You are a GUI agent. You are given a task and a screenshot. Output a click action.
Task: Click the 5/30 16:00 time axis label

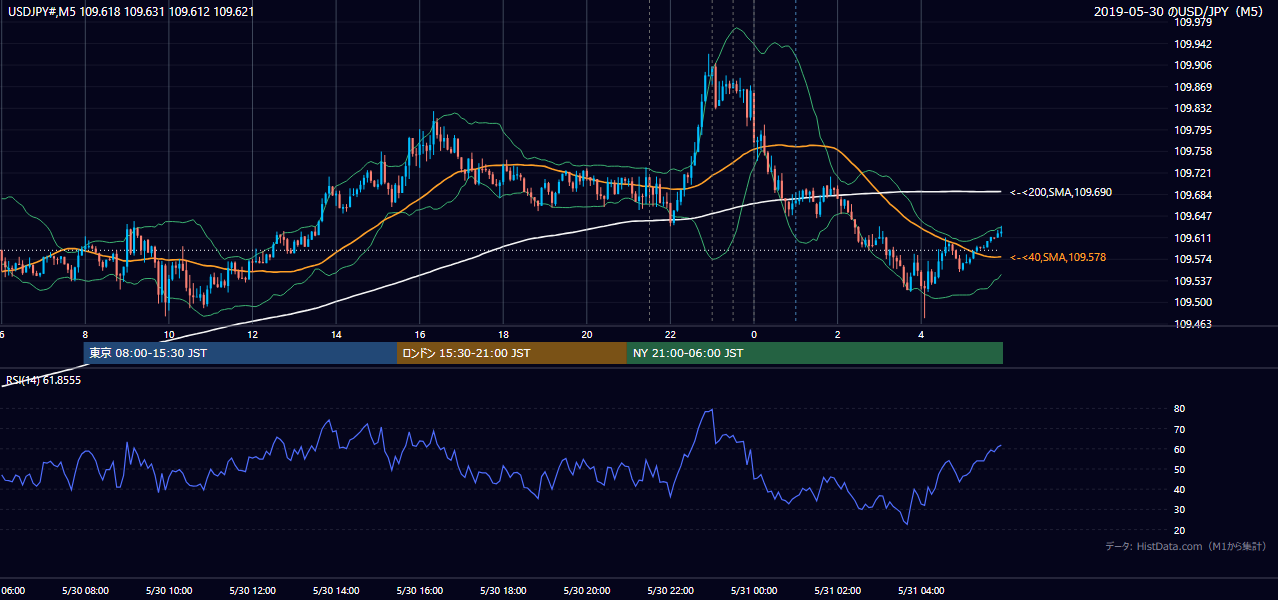pyautogui.click(x=419, y=591)
